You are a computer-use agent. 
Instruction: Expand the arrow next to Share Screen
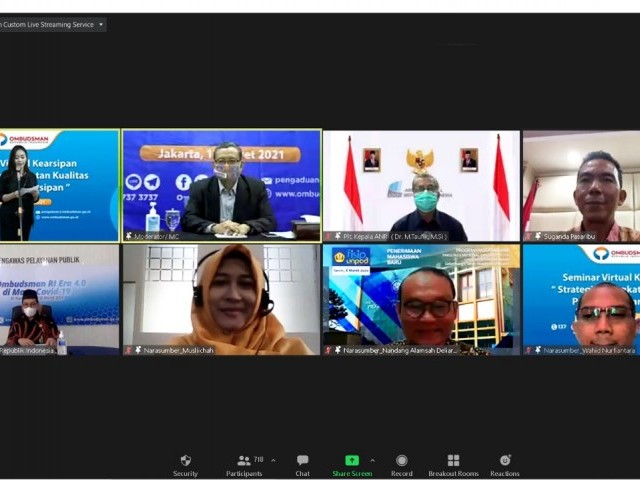click(373, 461)
